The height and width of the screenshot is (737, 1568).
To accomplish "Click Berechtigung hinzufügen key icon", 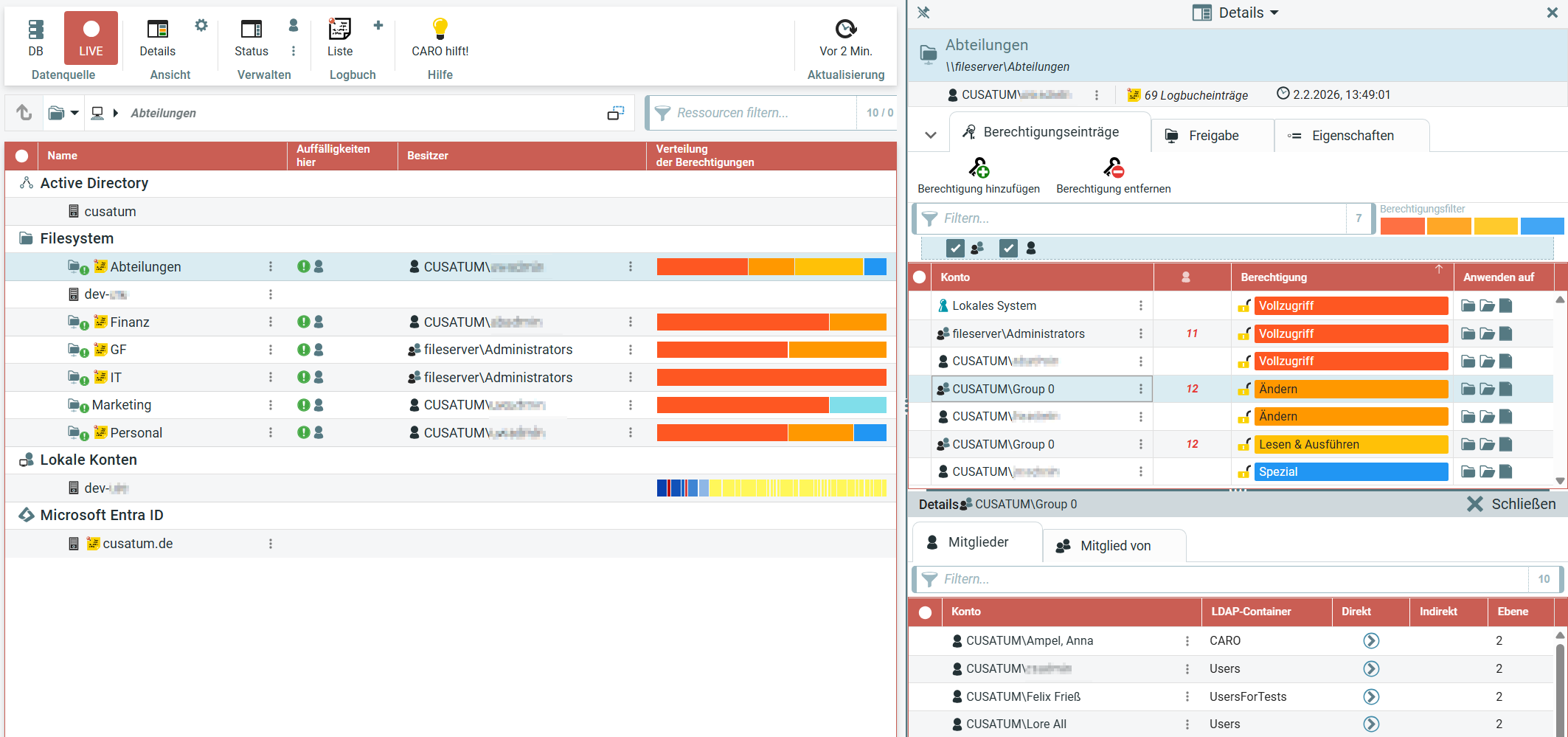I will [979, 168].
